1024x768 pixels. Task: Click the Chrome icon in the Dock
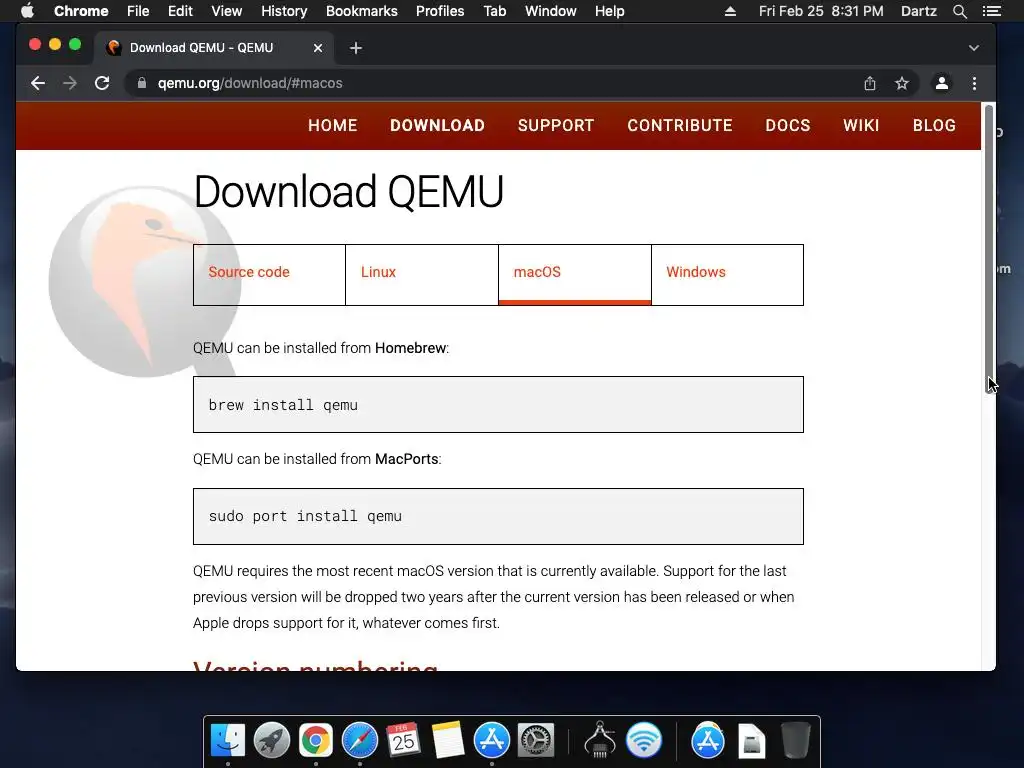pyautogui.click(x=315, y=741)
